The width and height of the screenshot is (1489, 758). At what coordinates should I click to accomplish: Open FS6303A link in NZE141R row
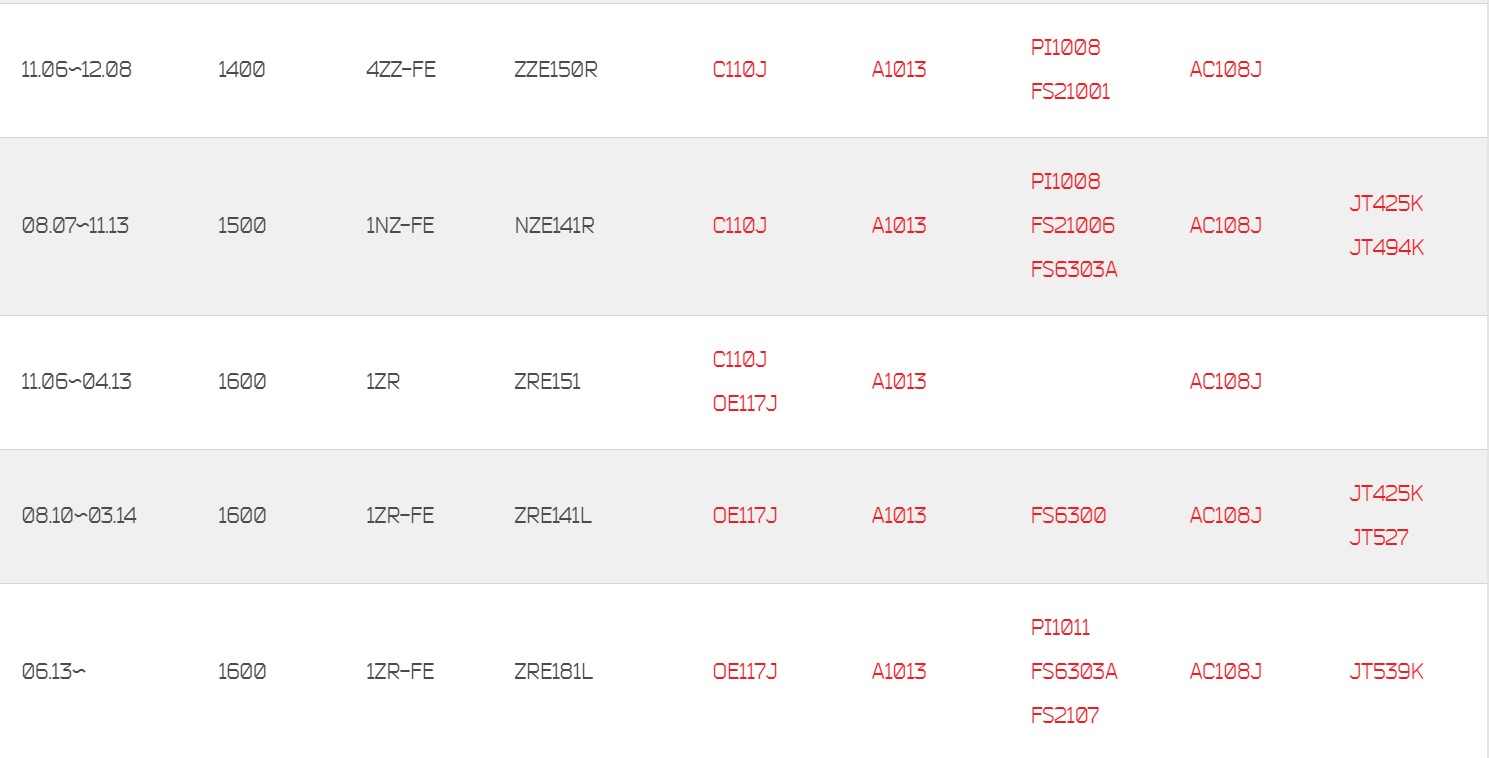pyautogui.click(x=1073, y=270)
